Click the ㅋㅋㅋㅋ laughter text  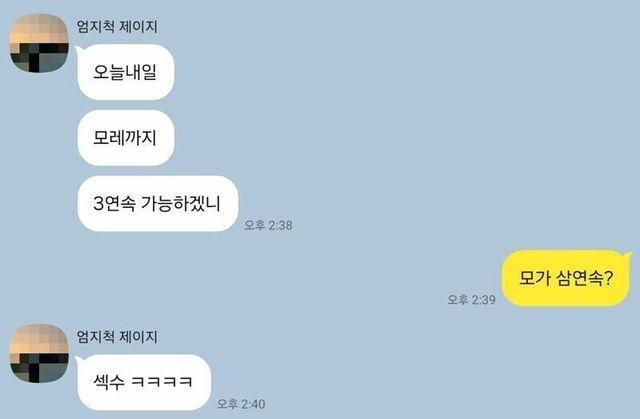coord(162,382)
